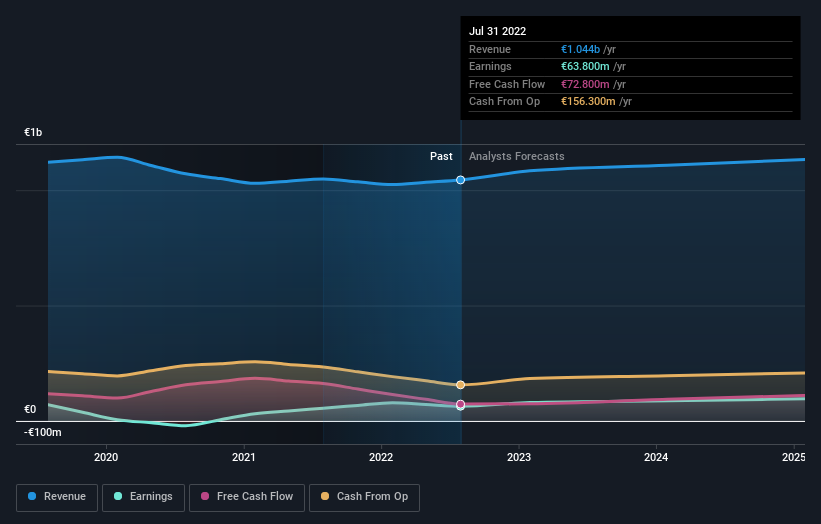
Task: Click the Analysts Forecasts label
Action: 517,156
